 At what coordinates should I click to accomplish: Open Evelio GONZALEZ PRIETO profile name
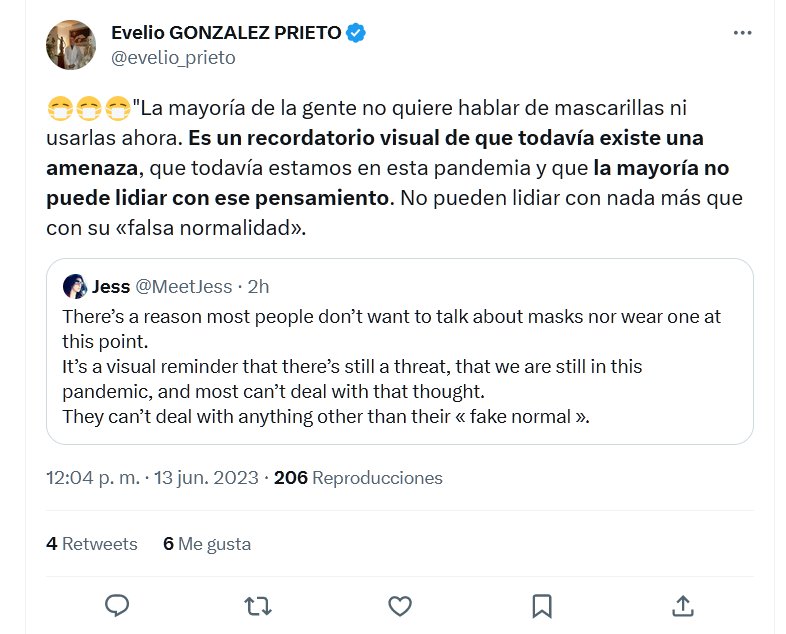click(226, 33)
